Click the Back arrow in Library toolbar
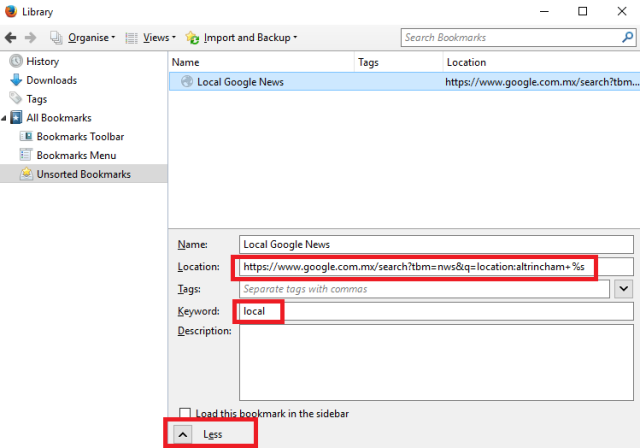640x448 pixels. [11, 38]
